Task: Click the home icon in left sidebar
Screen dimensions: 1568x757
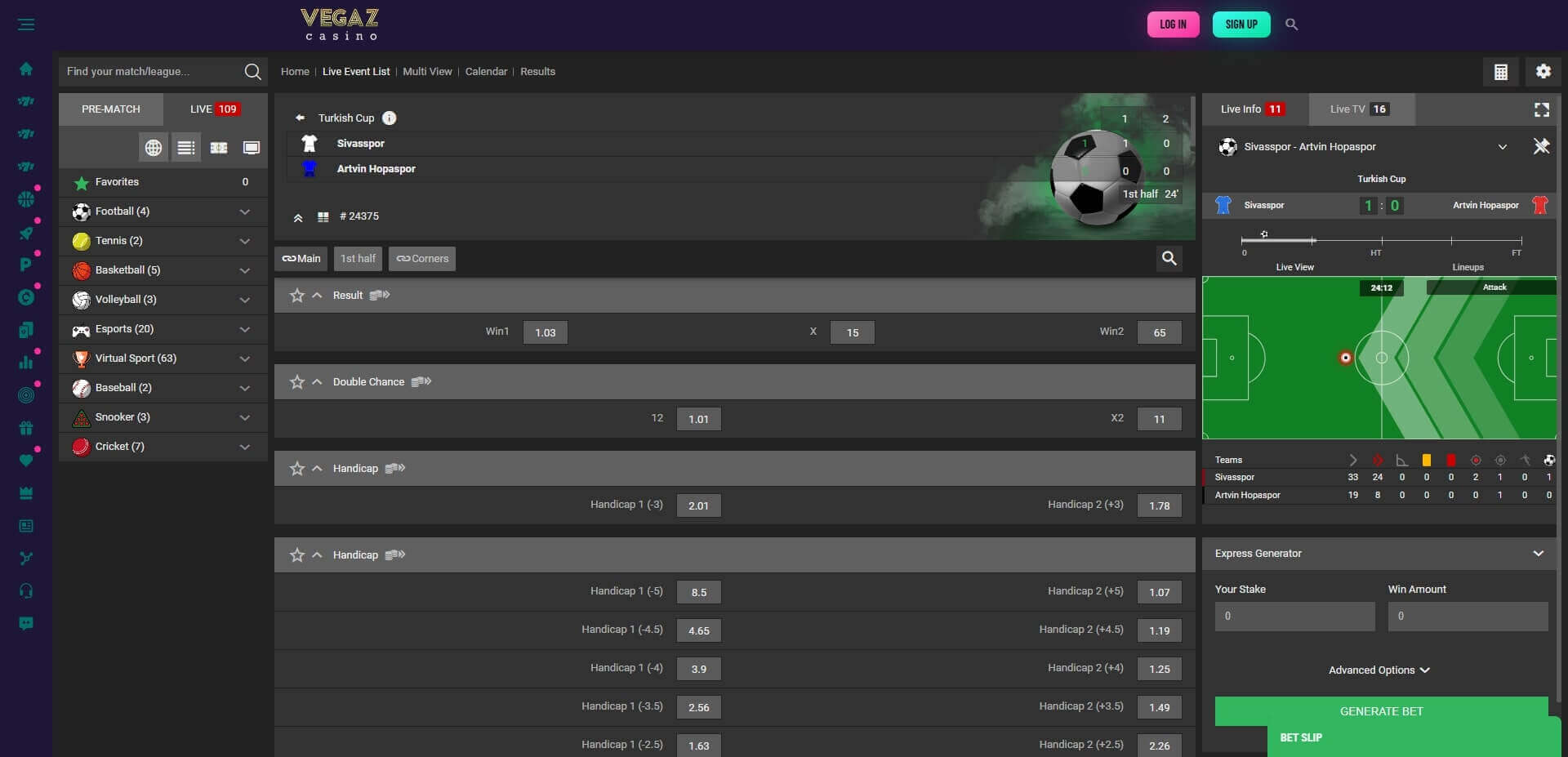Action: pyautogui.click(x=27, y=69)
